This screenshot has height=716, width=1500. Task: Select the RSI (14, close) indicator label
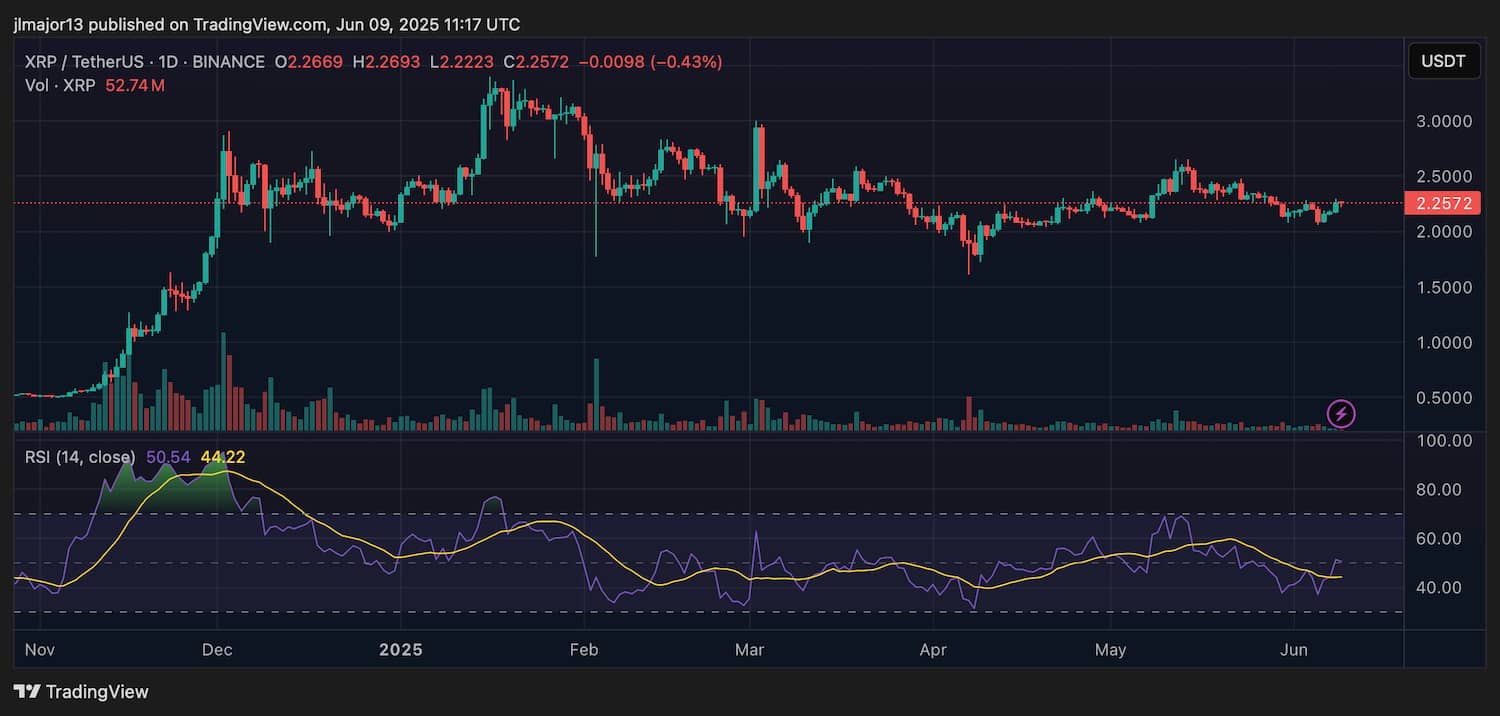click(80, 457)
